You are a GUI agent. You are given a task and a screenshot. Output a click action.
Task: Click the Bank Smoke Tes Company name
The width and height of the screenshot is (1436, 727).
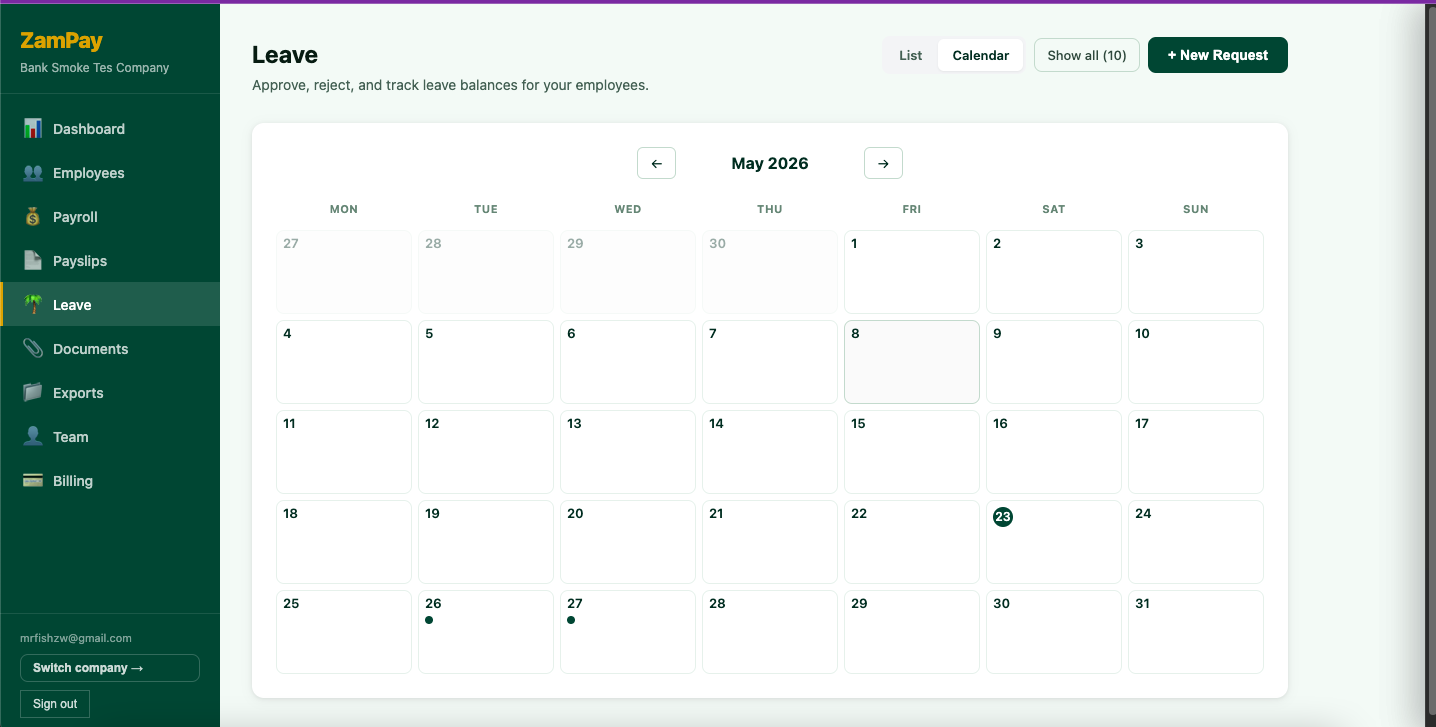[x=95, y=68]
